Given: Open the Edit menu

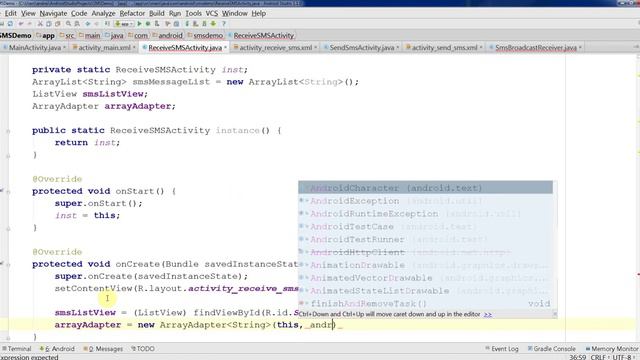Looking at the screenshot, I should 11,13.
